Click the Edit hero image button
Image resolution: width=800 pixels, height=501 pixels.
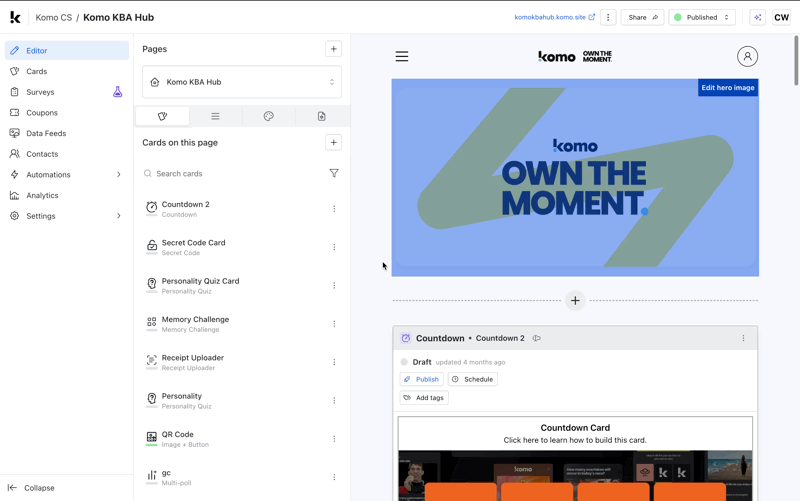click(x=727, y=88)
